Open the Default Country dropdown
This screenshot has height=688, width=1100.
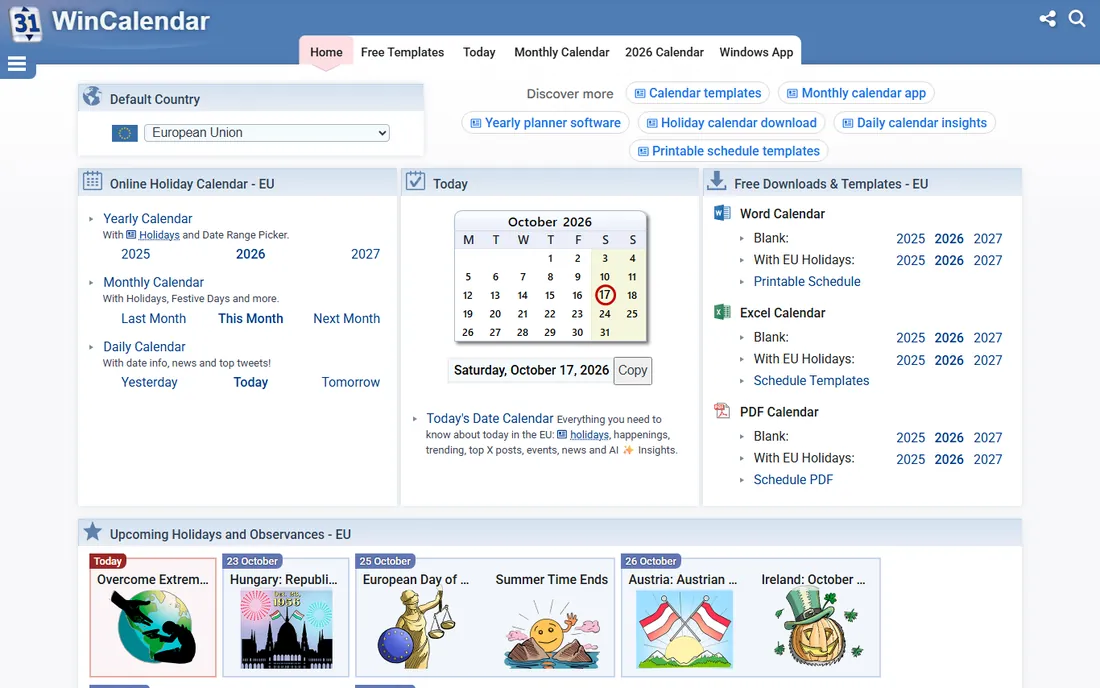click(x=267, y=133)
